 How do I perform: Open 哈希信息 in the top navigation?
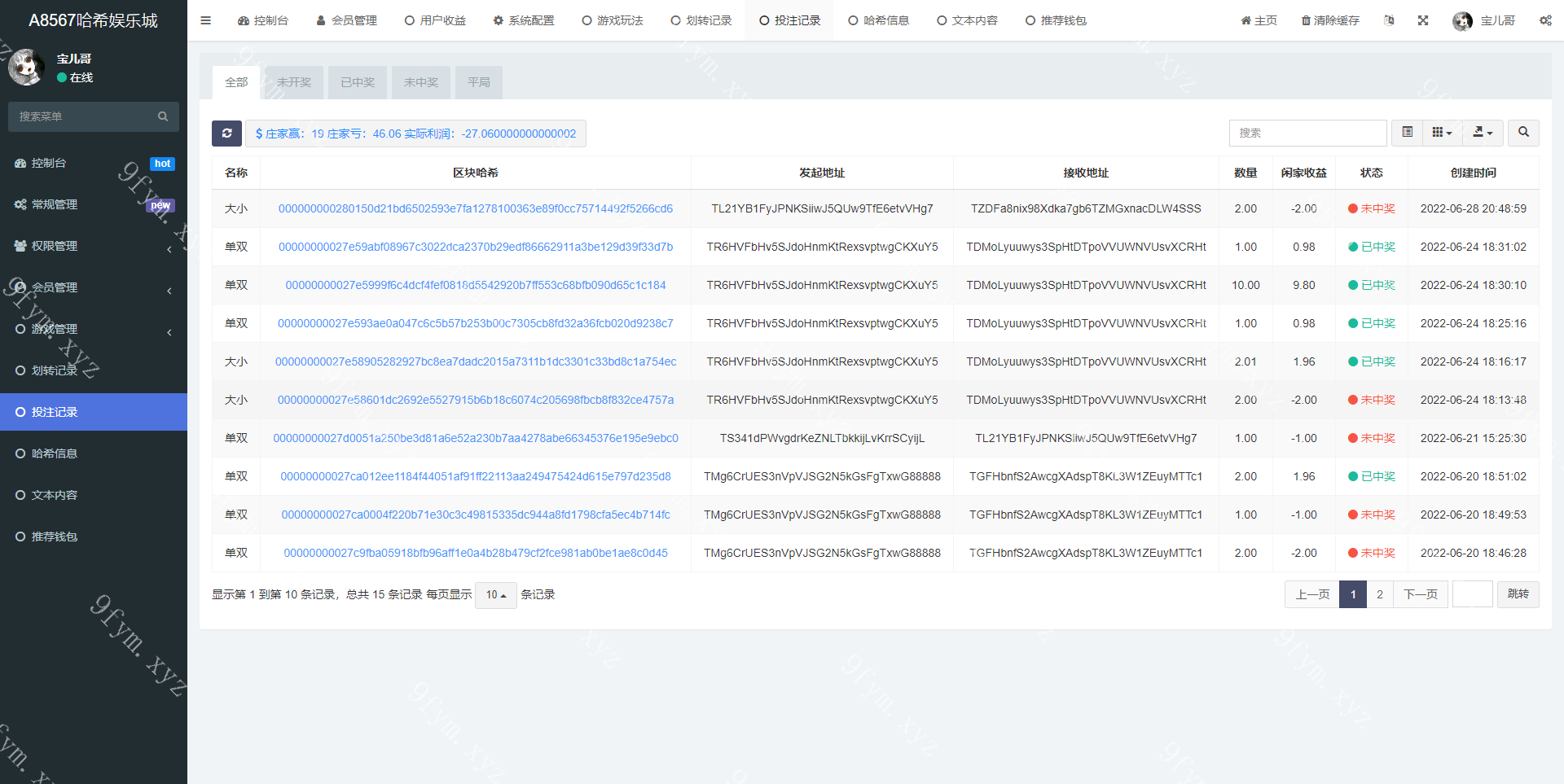pos(879,20)
